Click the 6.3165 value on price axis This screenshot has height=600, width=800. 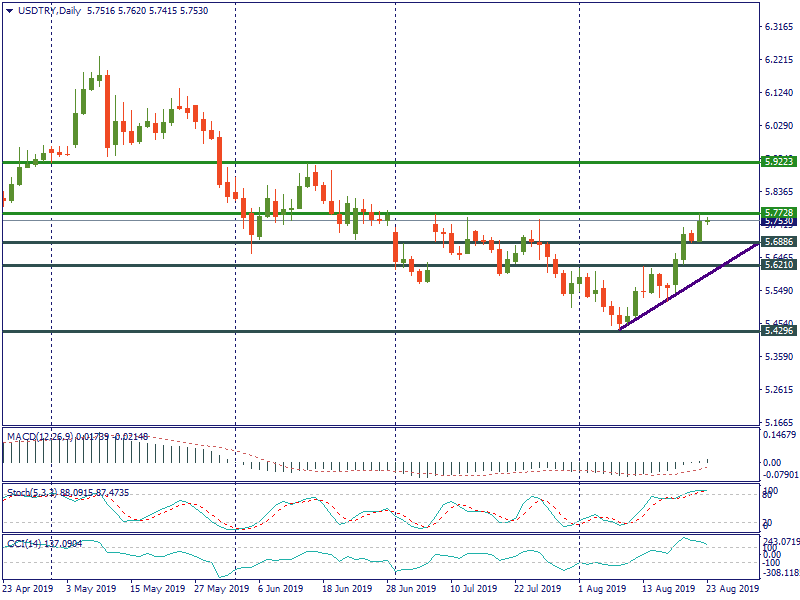(779, 27)
